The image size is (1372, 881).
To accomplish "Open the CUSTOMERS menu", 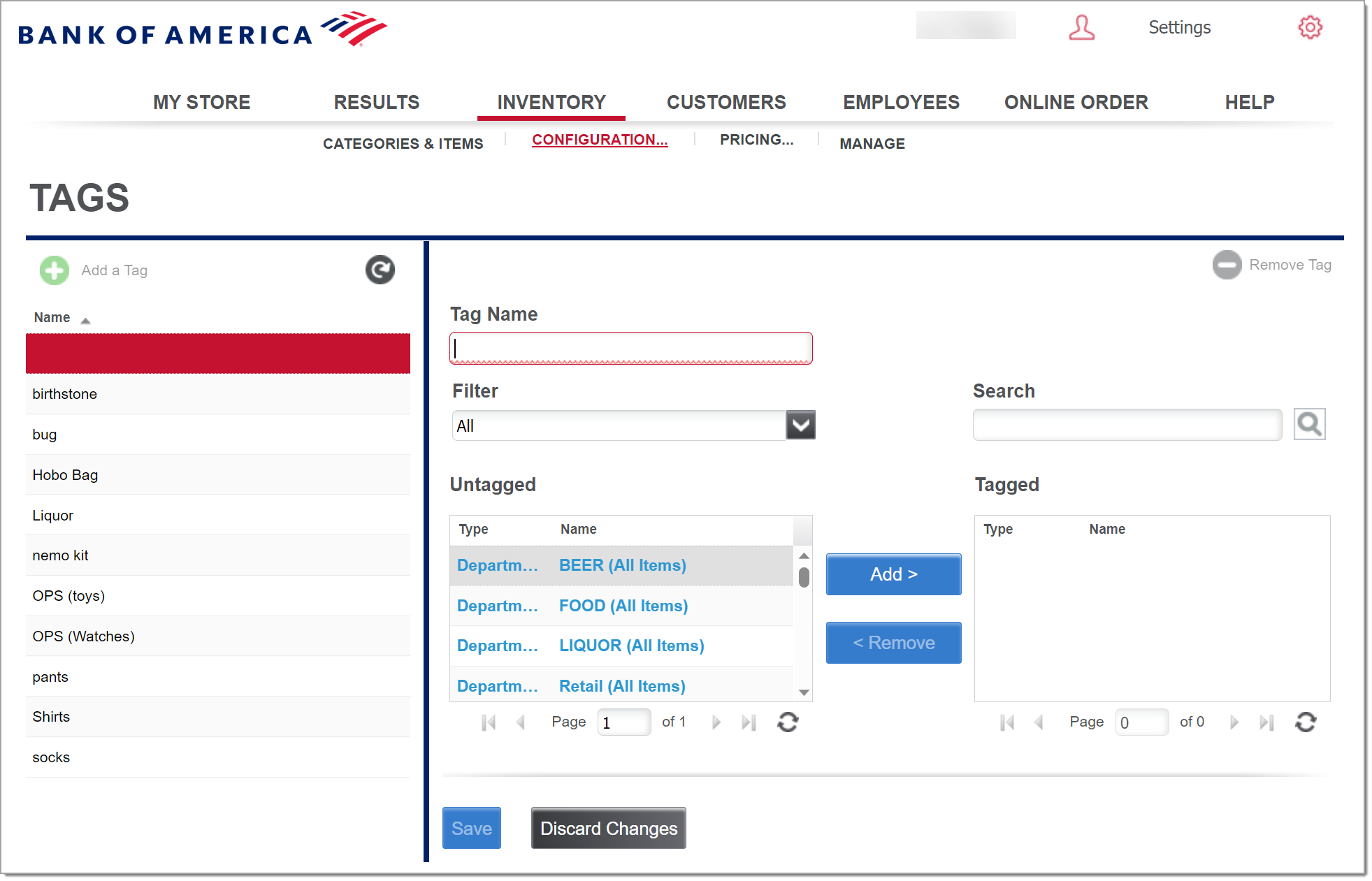I will pos(726,102).
